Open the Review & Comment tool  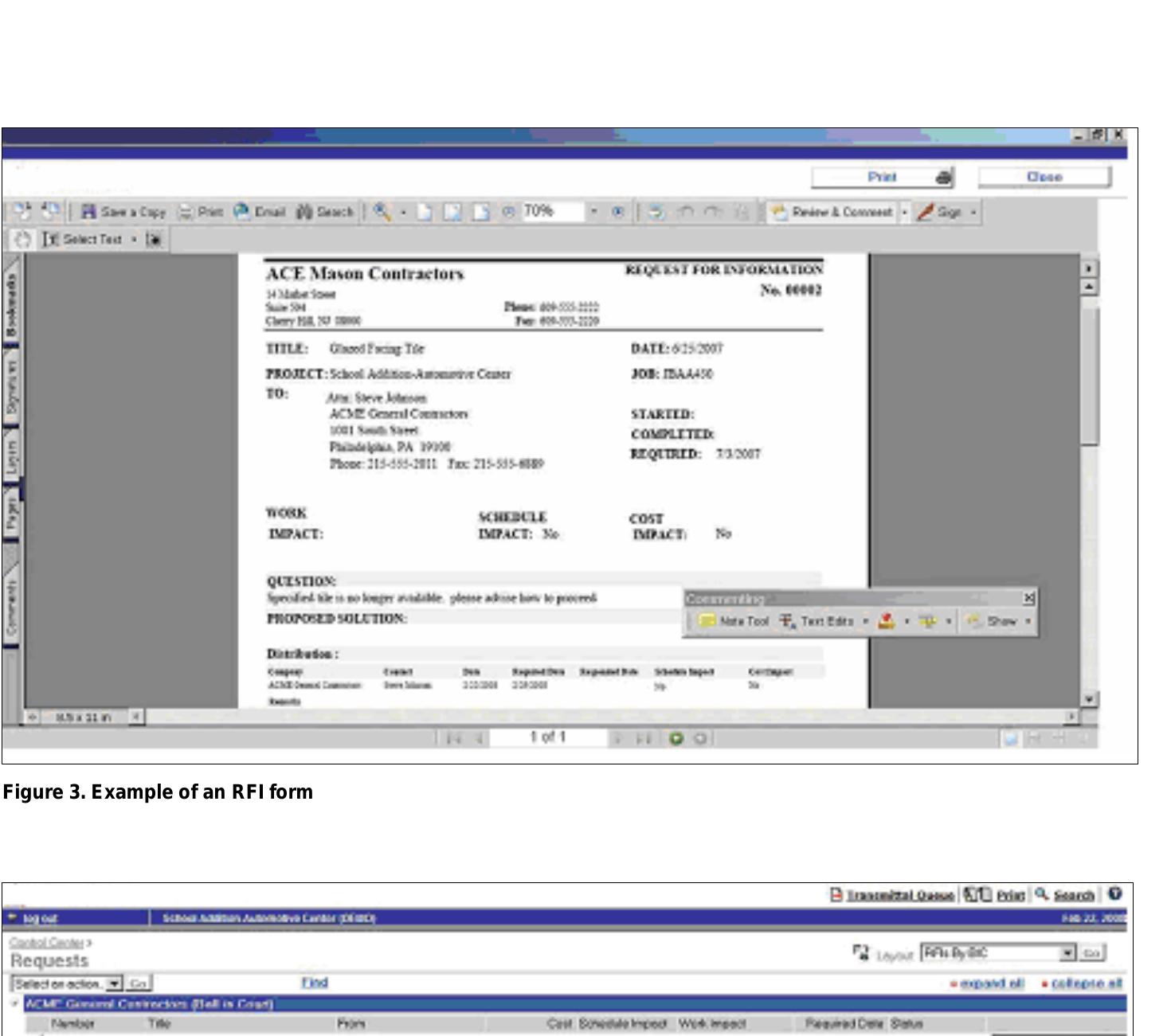(x=832, y=212)
